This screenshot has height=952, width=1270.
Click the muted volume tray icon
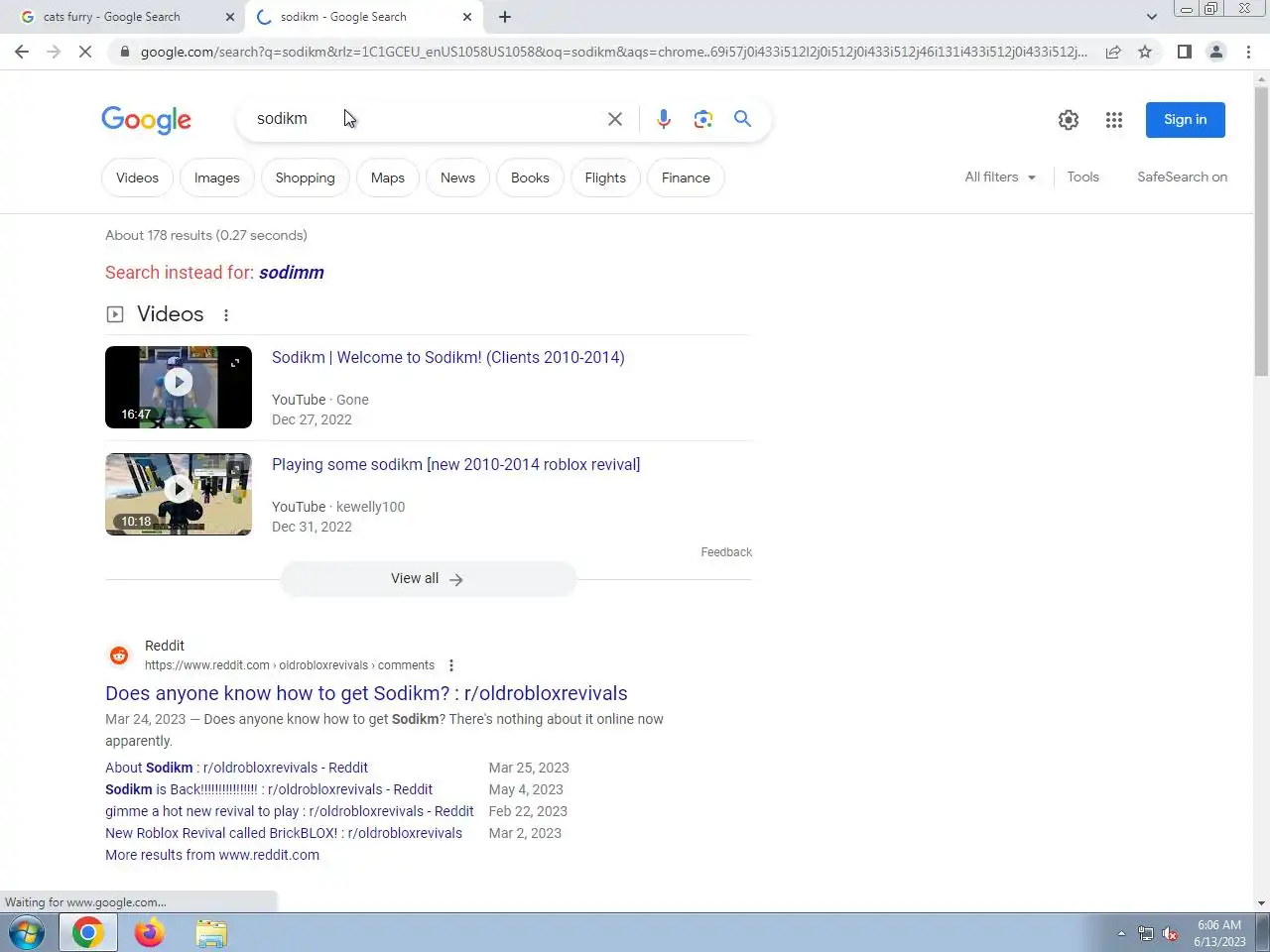(1171, 934)
